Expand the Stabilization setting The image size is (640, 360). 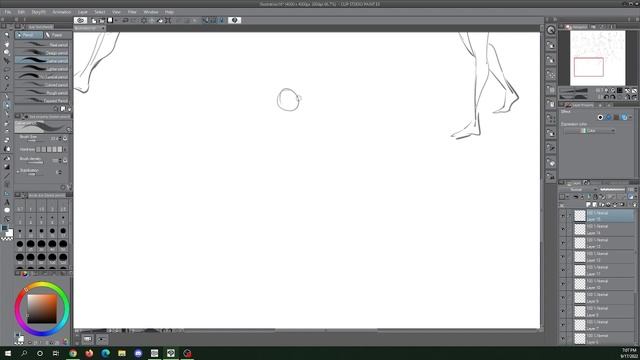(x=18, y=172)
